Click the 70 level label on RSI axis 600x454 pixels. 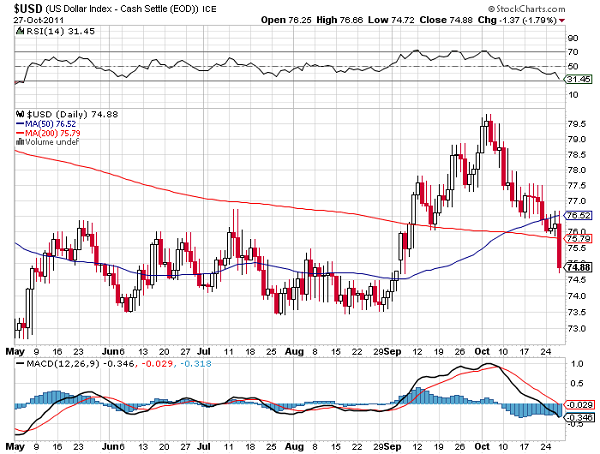click(573, 52)
